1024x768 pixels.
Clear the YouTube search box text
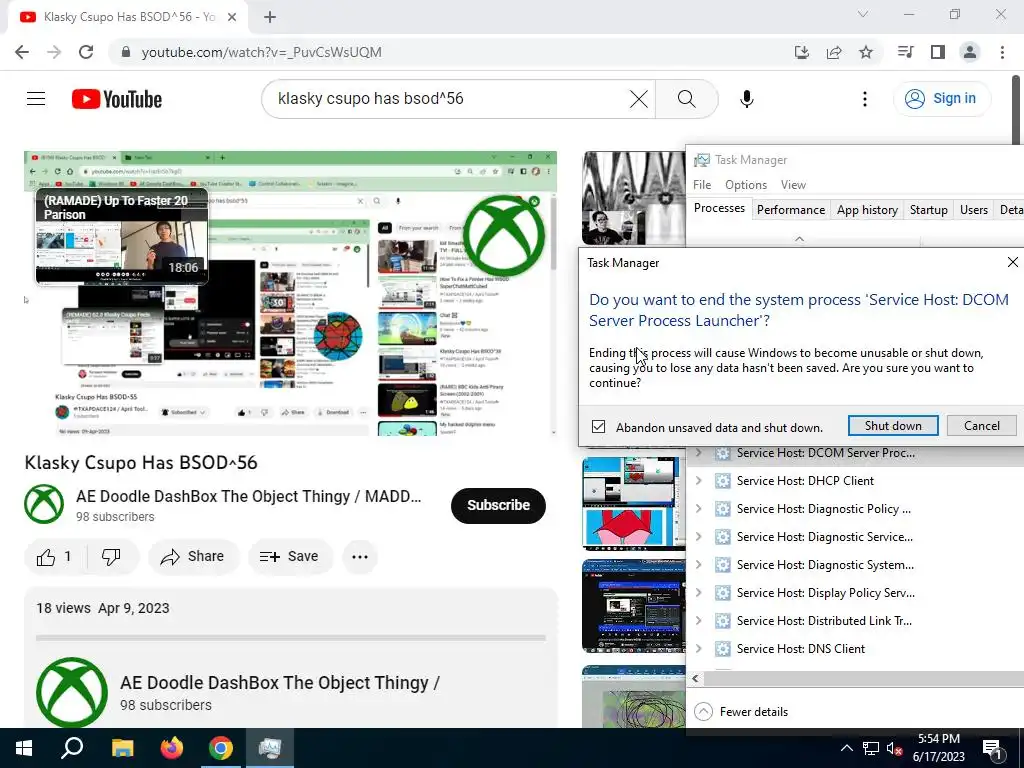[x=638, y=99]
